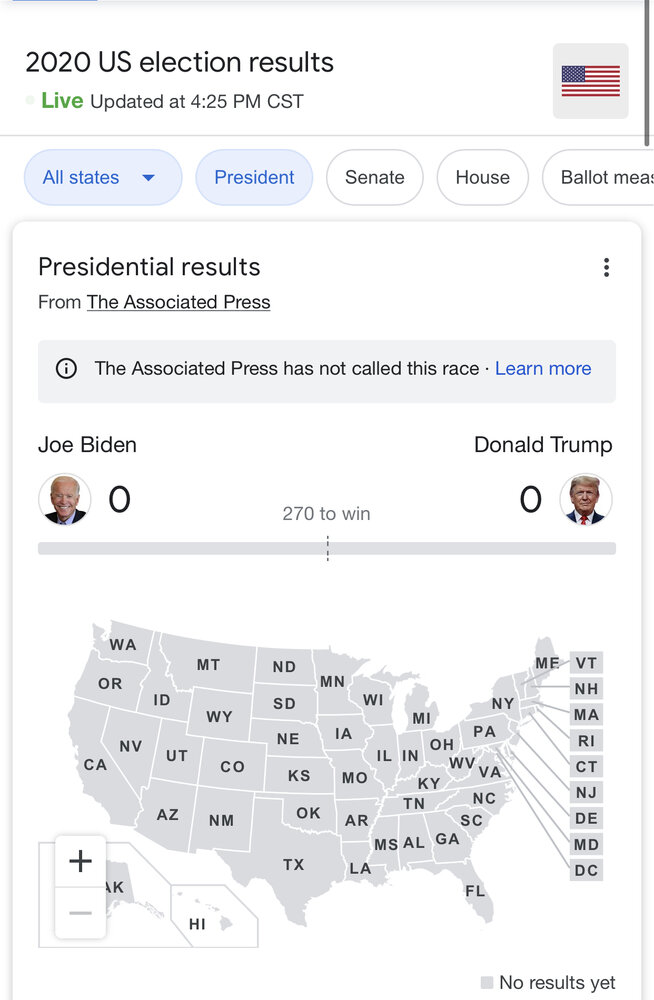Click the US flag icon

coord(590,81)
